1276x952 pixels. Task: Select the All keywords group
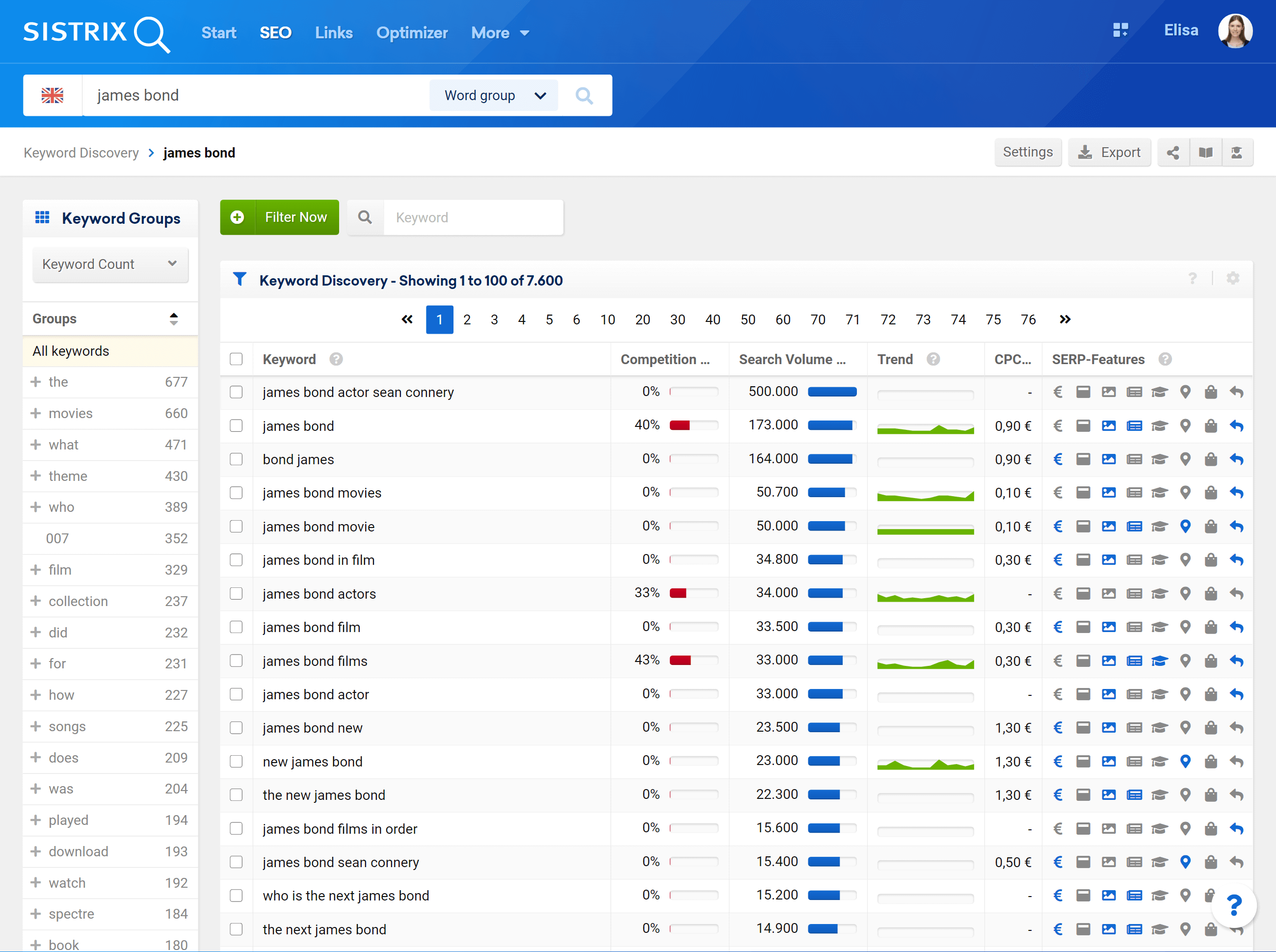click(110, 351)
